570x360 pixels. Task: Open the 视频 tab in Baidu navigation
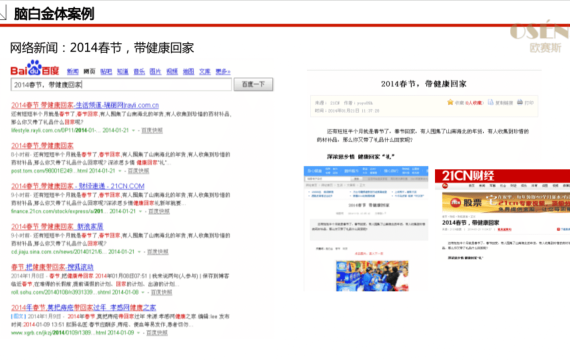pos(172,72)
